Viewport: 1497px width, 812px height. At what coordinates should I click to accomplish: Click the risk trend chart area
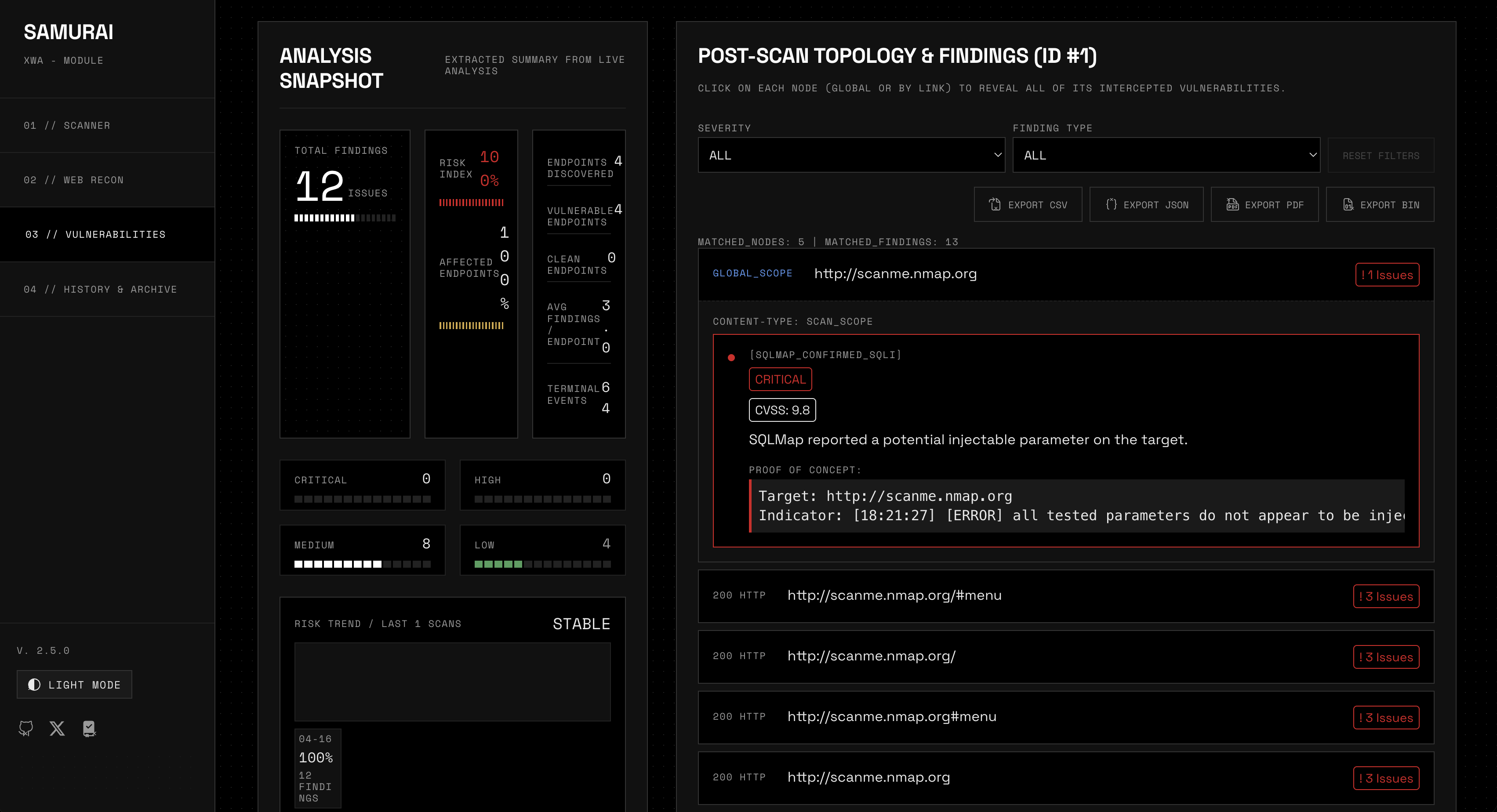click(452, 682)
